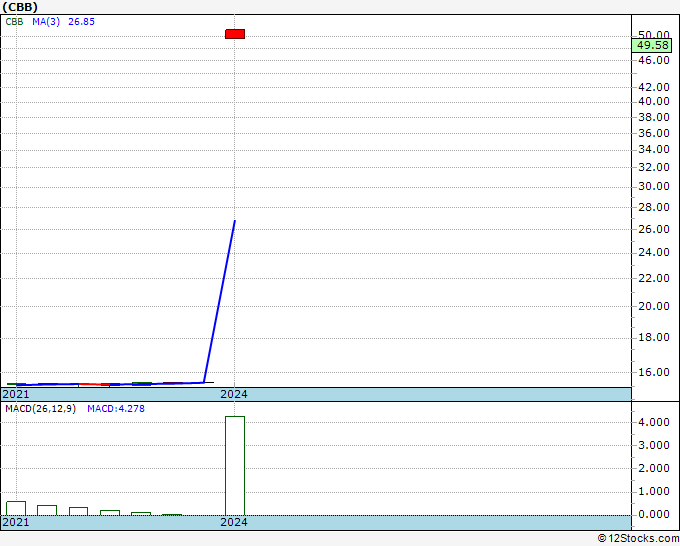
Task: Click the 20.00 price axis label
Action: tap(654, 307)
